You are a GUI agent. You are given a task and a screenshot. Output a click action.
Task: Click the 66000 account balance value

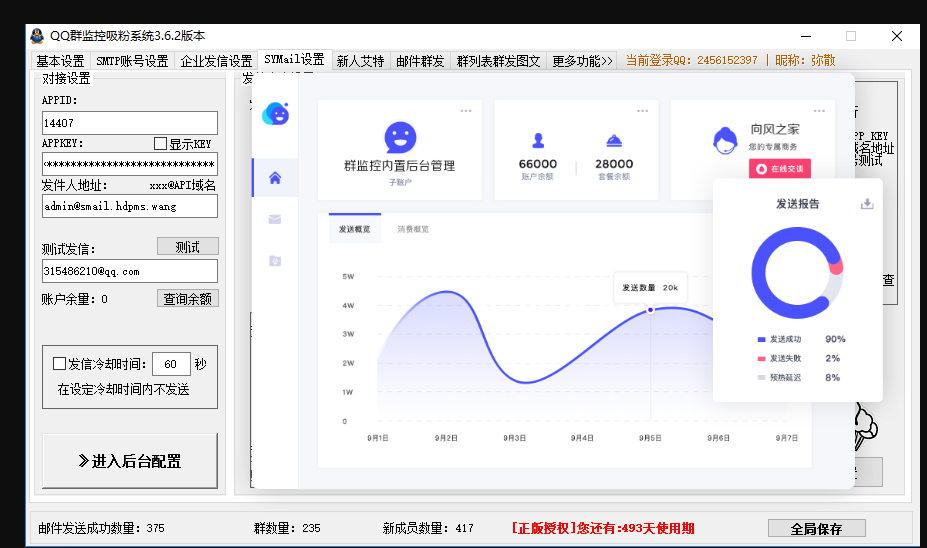tap(538, 164)
